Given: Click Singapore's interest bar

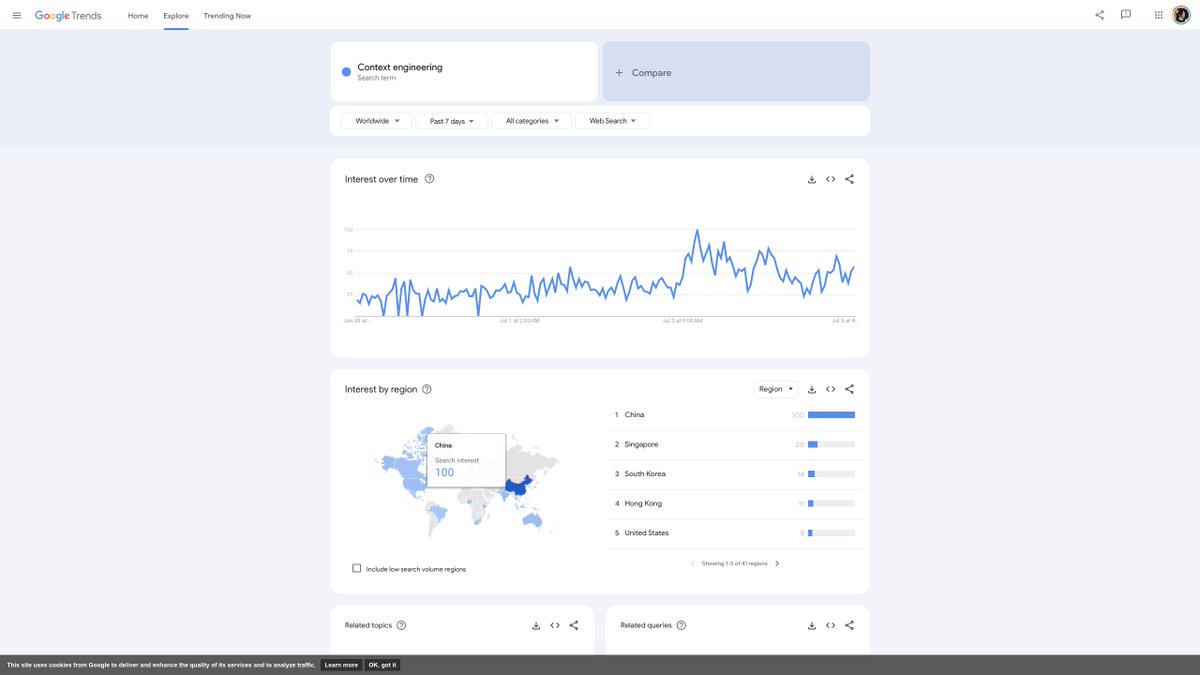Looking at the screenshot, I should coord(831,444).
